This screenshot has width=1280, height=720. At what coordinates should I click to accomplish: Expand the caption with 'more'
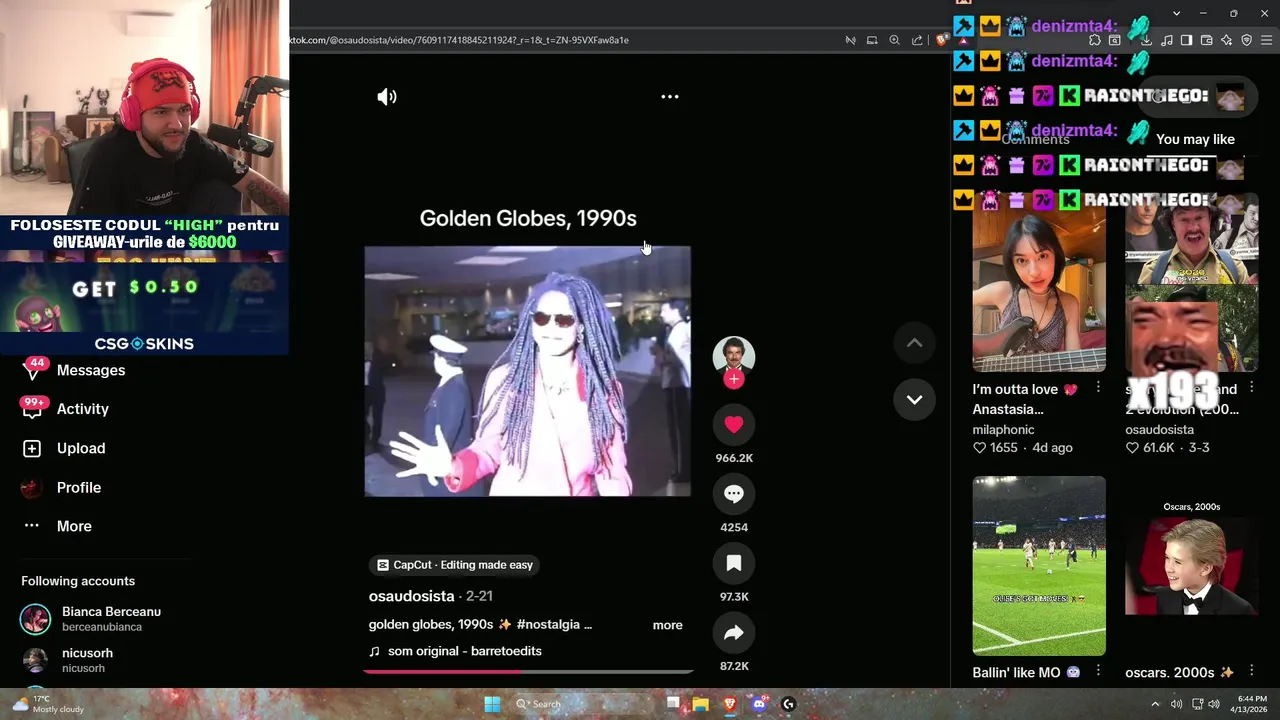(x=668, y=625)
